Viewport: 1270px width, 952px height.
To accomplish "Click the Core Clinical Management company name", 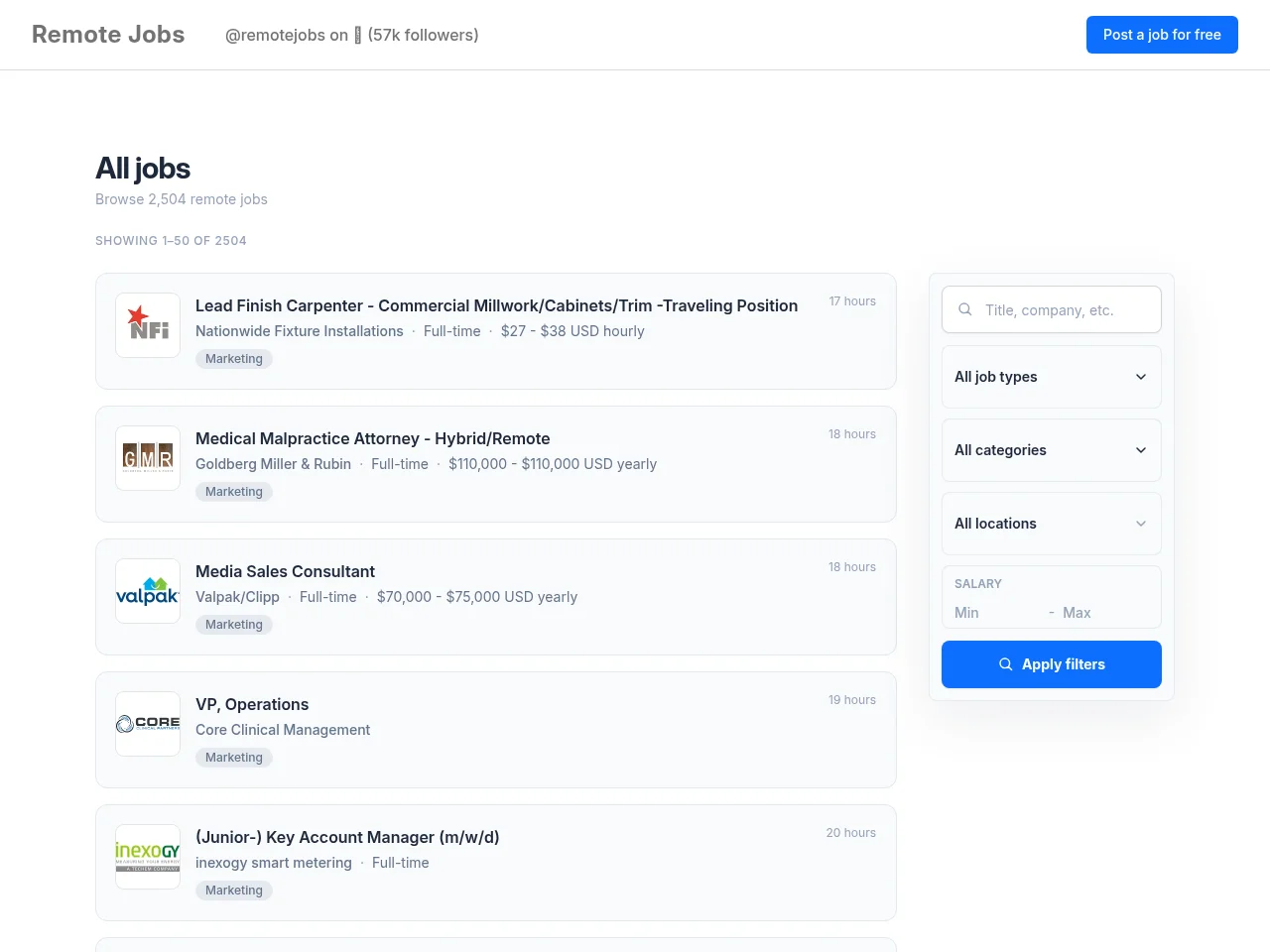I will (x=283, y=730).
